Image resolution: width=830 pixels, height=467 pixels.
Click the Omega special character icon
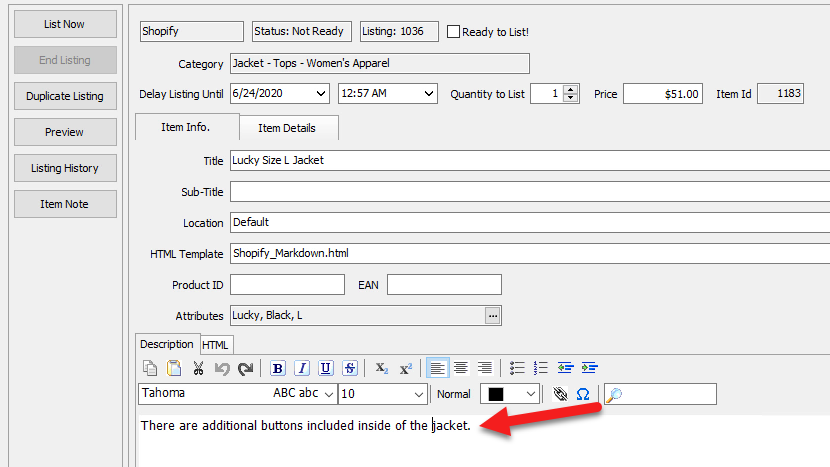[583, 394]
